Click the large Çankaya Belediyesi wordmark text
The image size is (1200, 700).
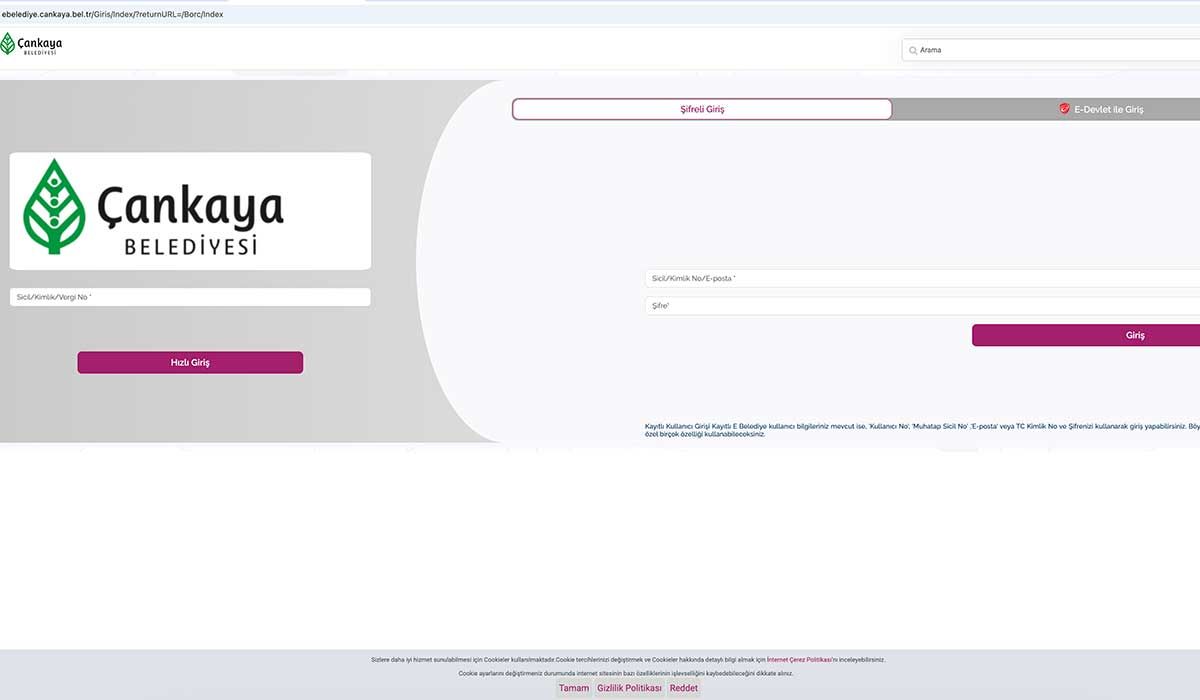pyautogui.click(x=190, y=220)
